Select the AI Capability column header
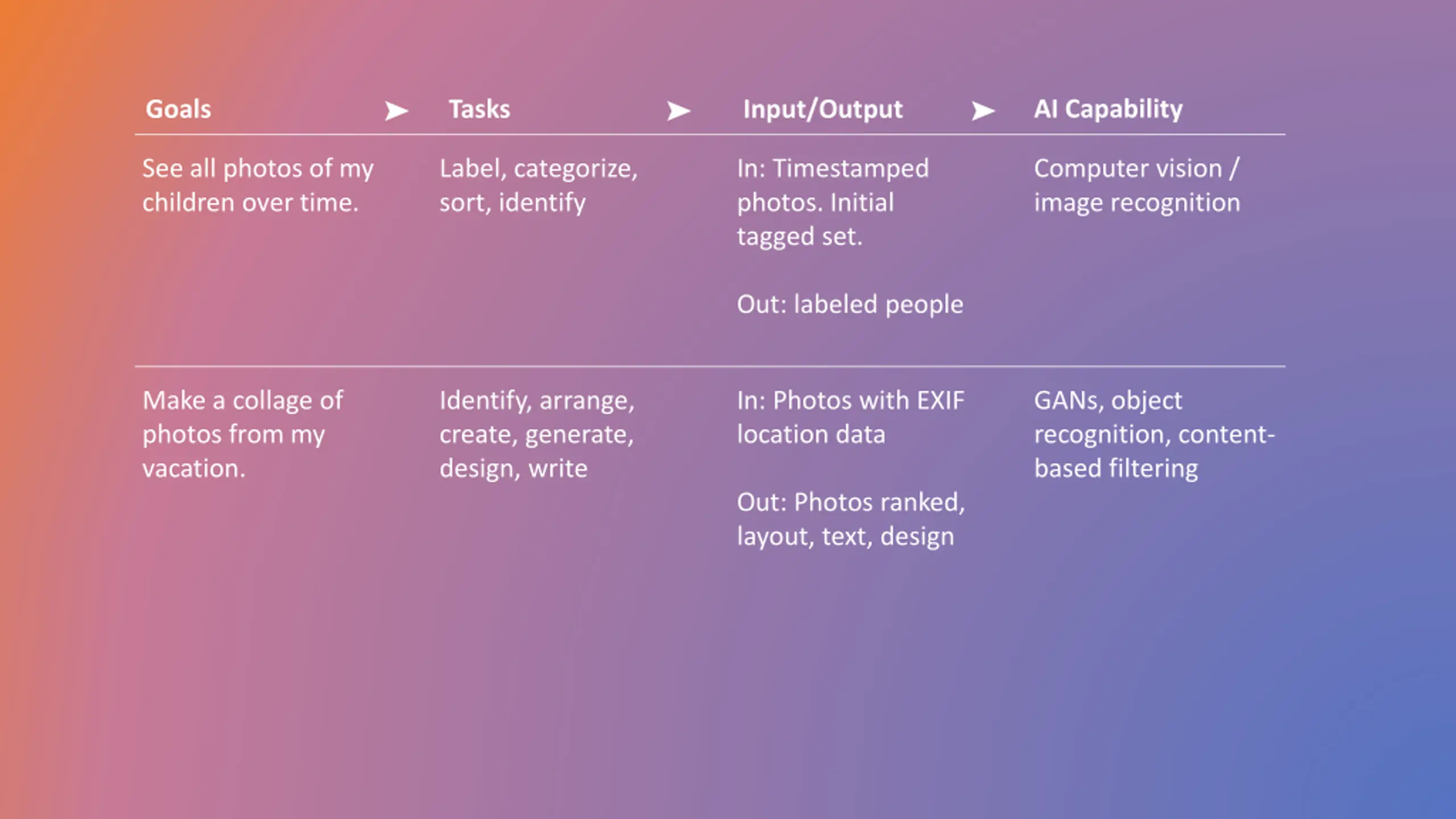Screen dimensions: 1456x819 [x=1108, y=109]
